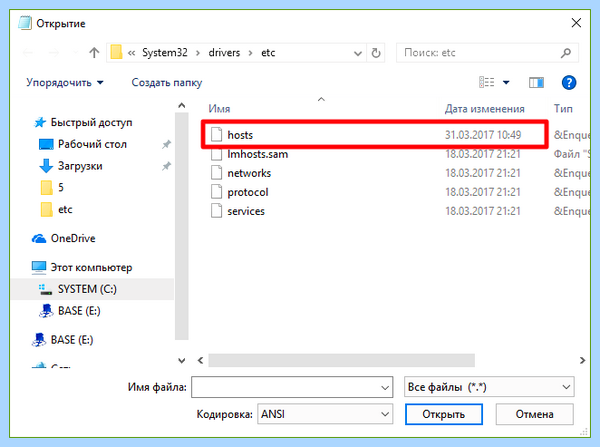Viewport: 600px width, 447px height.
Task: Open "Рабочий стол" in sidebar
Action: tap(92, 144)
